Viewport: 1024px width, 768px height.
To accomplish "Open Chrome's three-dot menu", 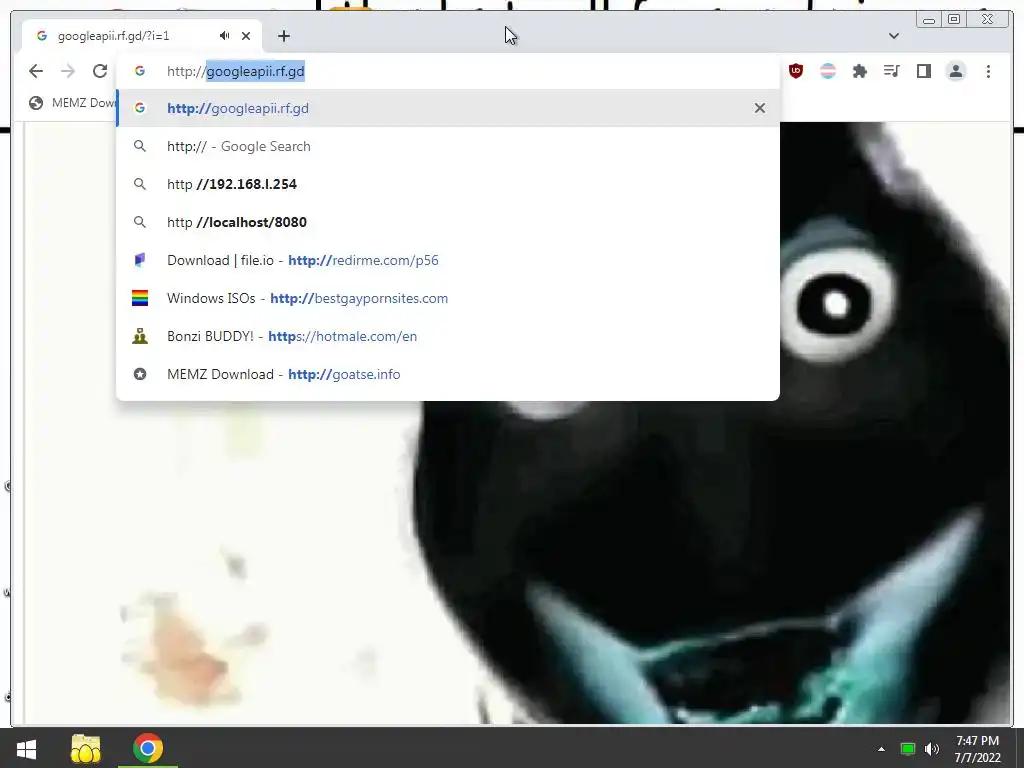I will [x=988, y=71].
